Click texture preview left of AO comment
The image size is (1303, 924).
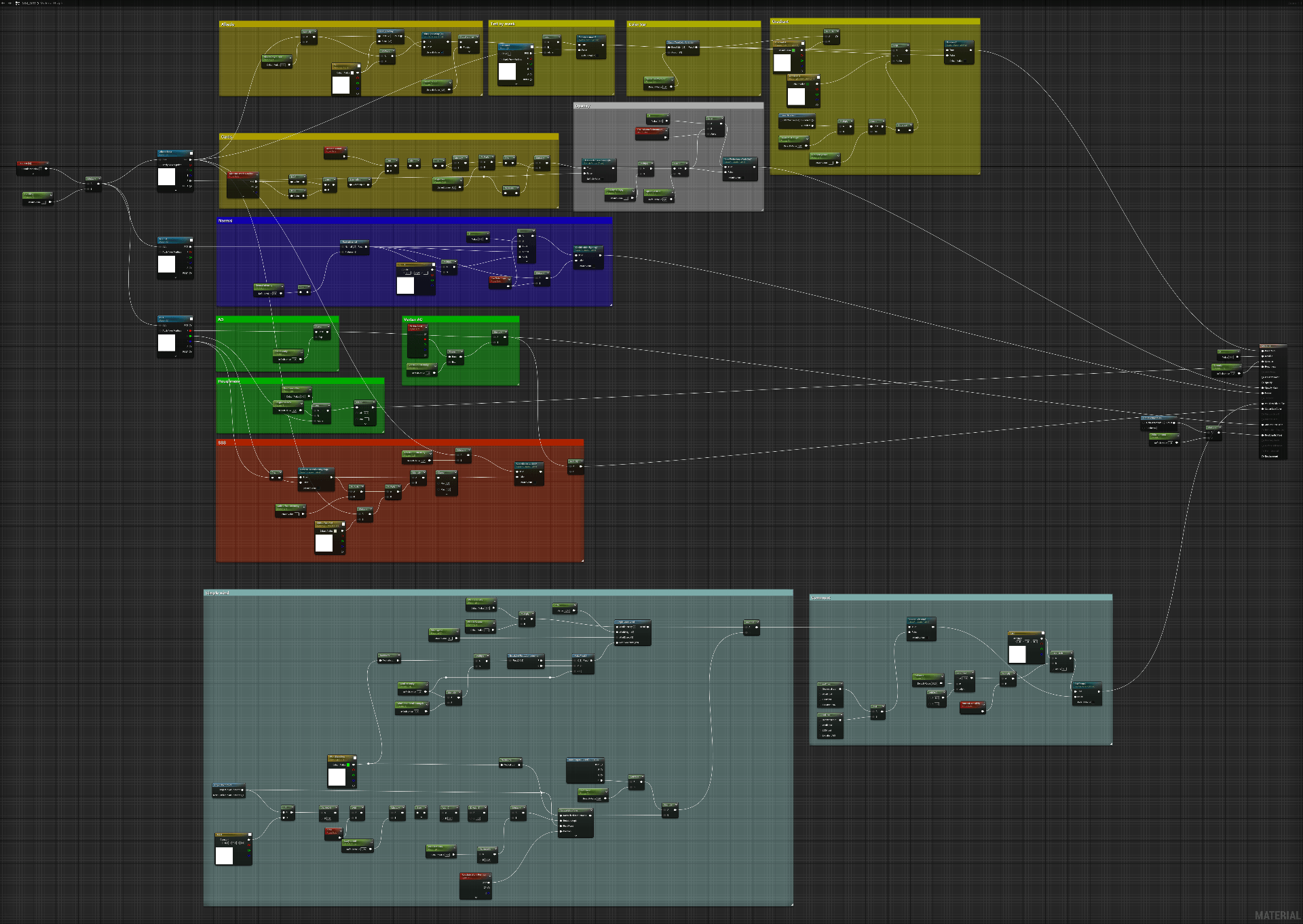[x=166, y=343]
